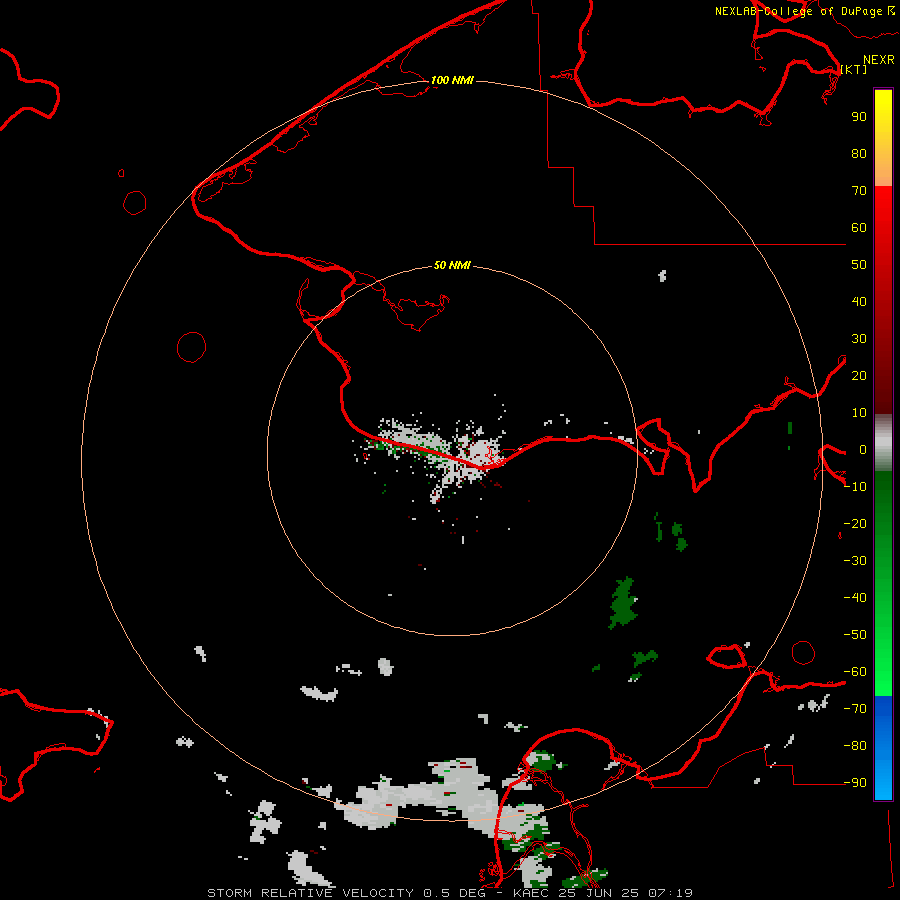
Task: Pick the blue bottom segment of color bar
Action: 883,747
